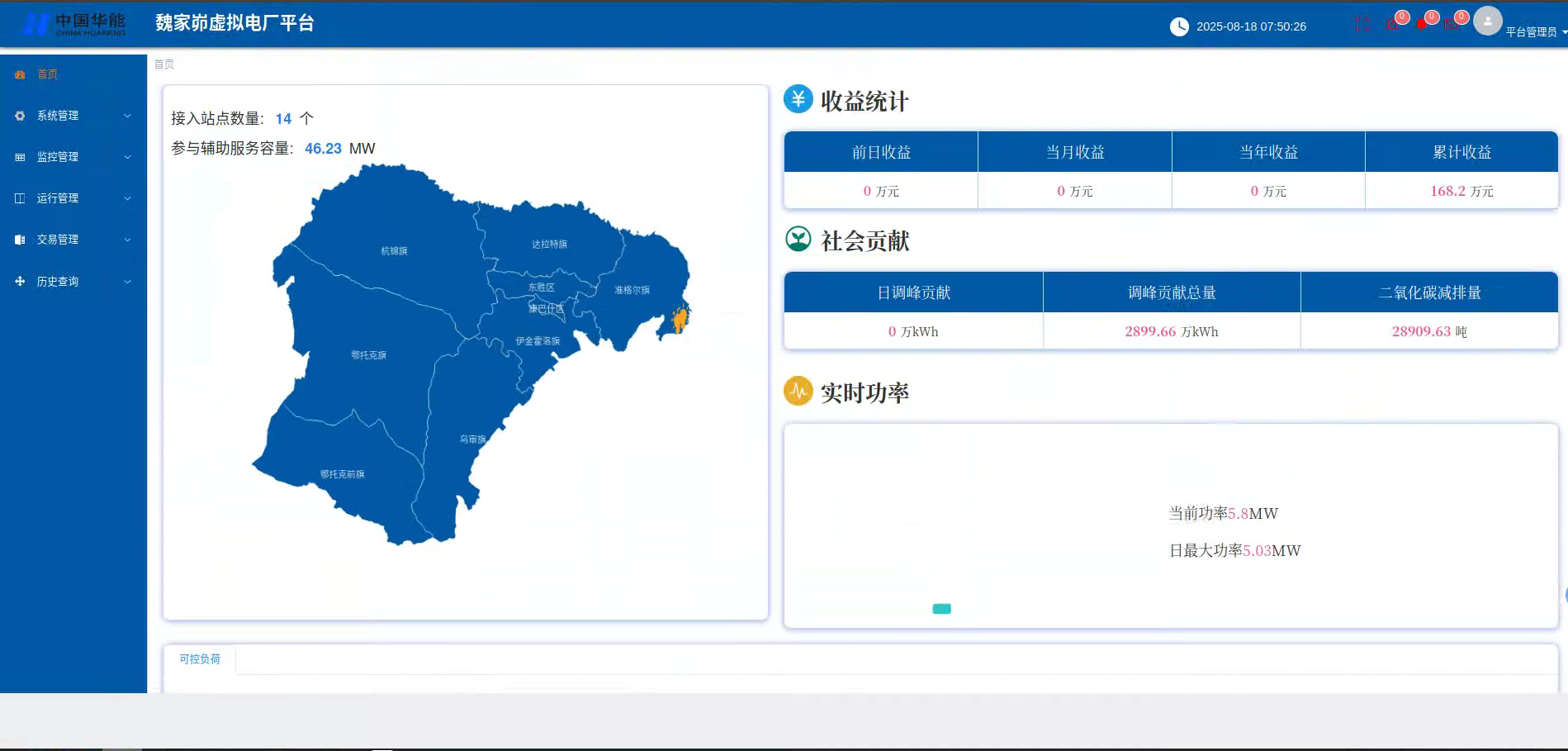Image resolution: width=1568 pixels, height=751 pixels.
Task: Click the teal legend marker in 实时功率 chart
Action: coord(941,608)
